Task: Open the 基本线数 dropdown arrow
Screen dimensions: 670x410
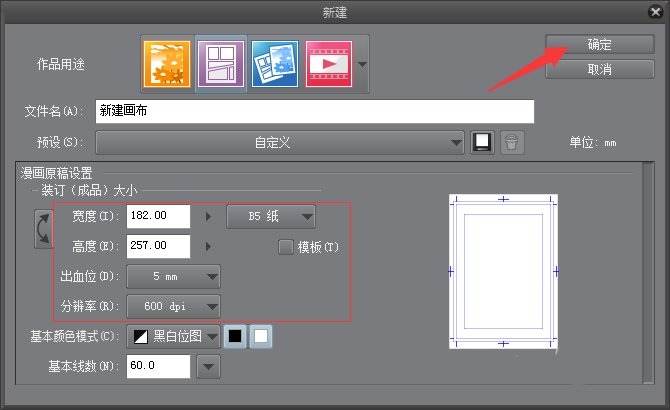Action: point(209,366)
